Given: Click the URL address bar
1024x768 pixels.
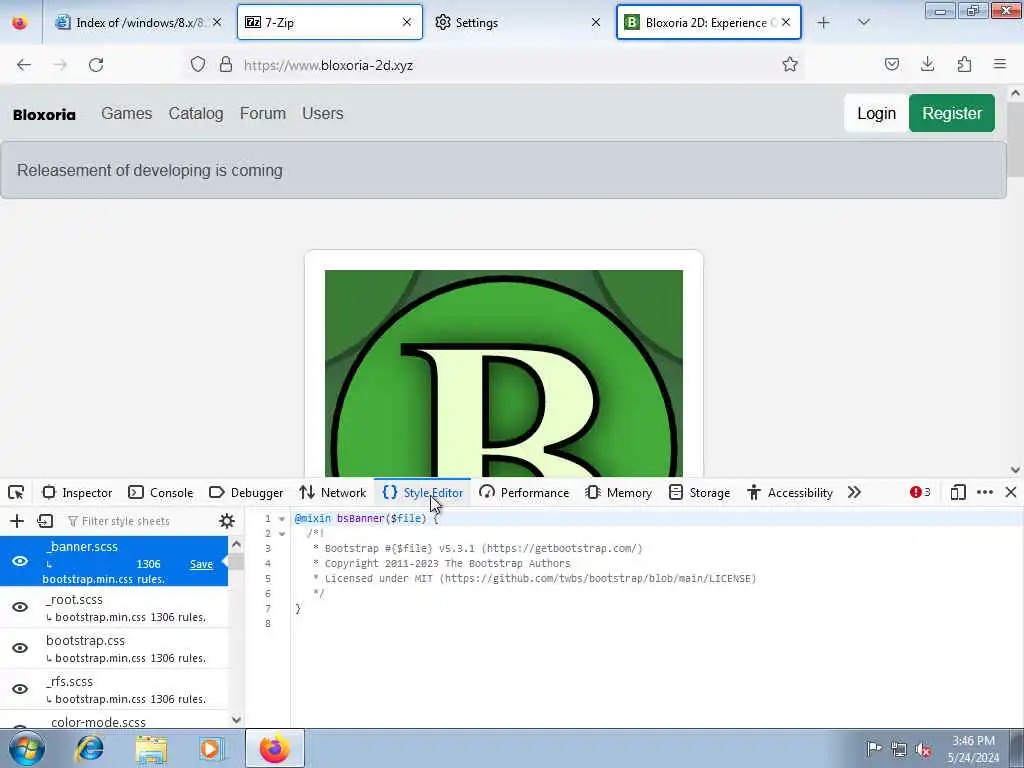Looking at the screenshot, I should coord(496,65).
